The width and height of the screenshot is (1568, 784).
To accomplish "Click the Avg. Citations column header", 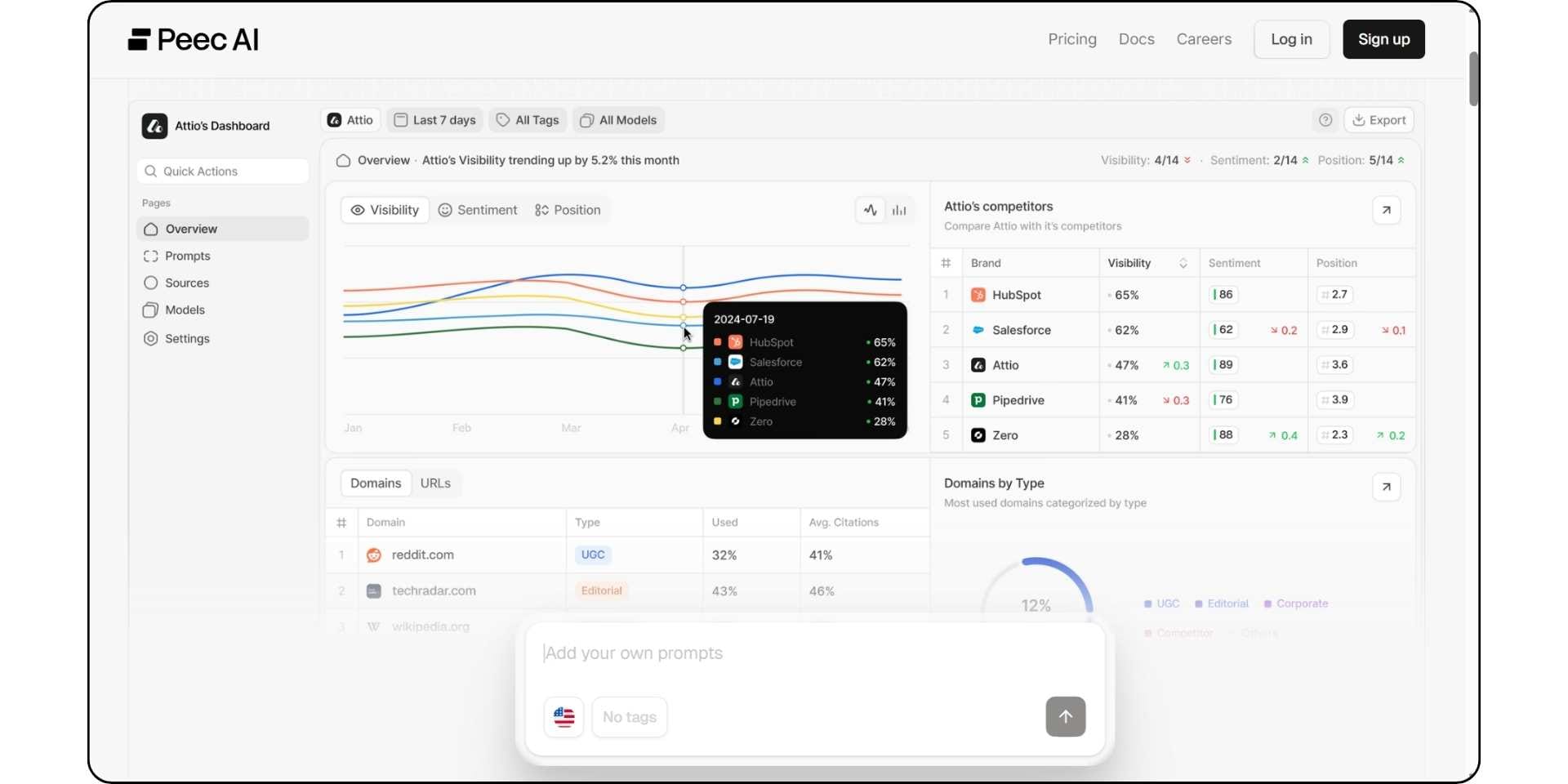I will 844,523.
